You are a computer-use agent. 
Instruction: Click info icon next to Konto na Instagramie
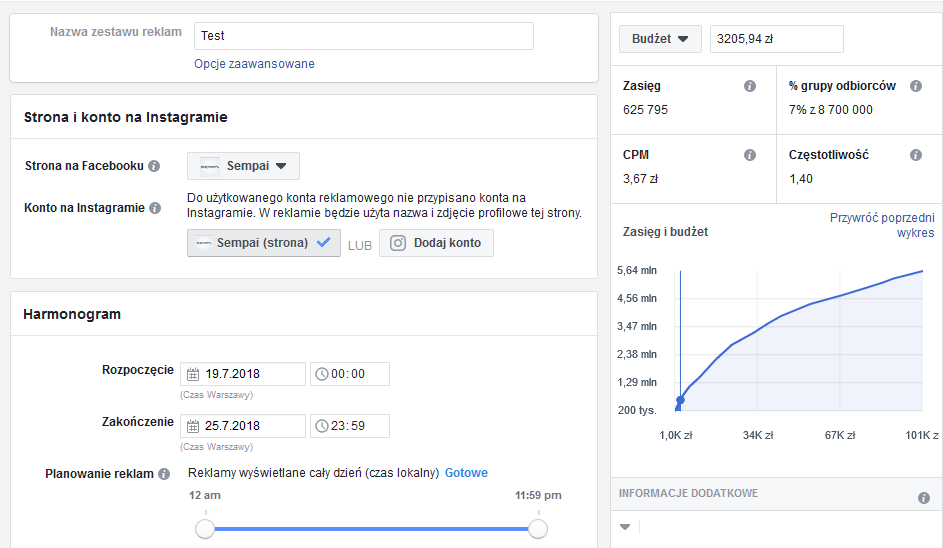(x=155, y=208)
